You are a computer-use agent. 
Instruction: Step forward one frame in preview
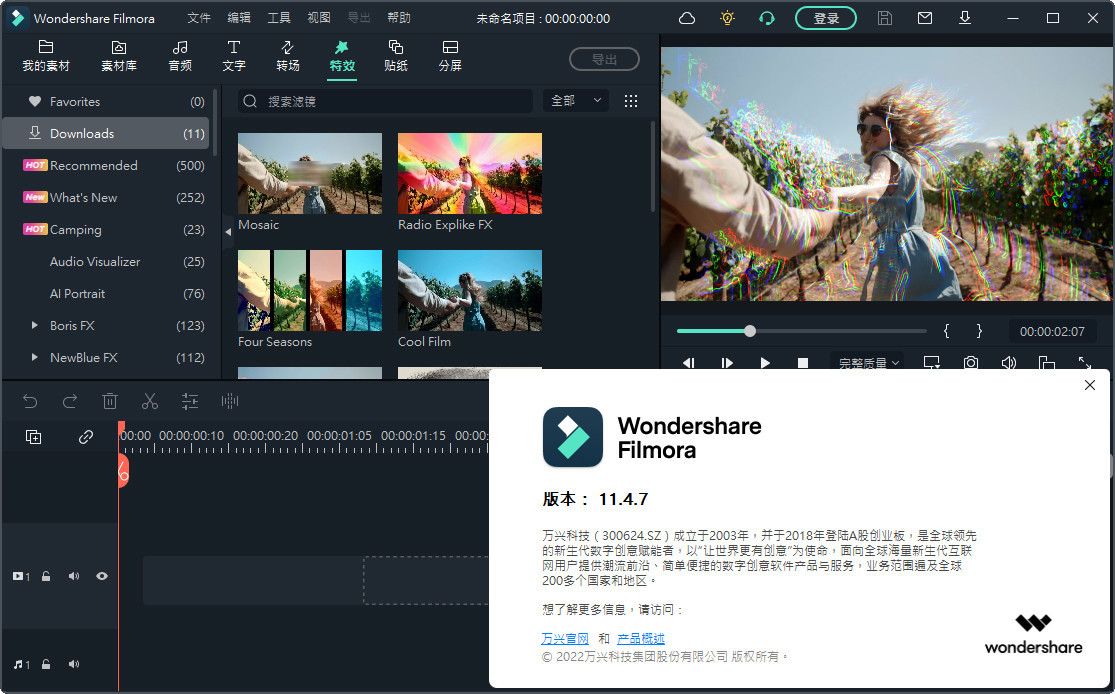click(727, 363)
